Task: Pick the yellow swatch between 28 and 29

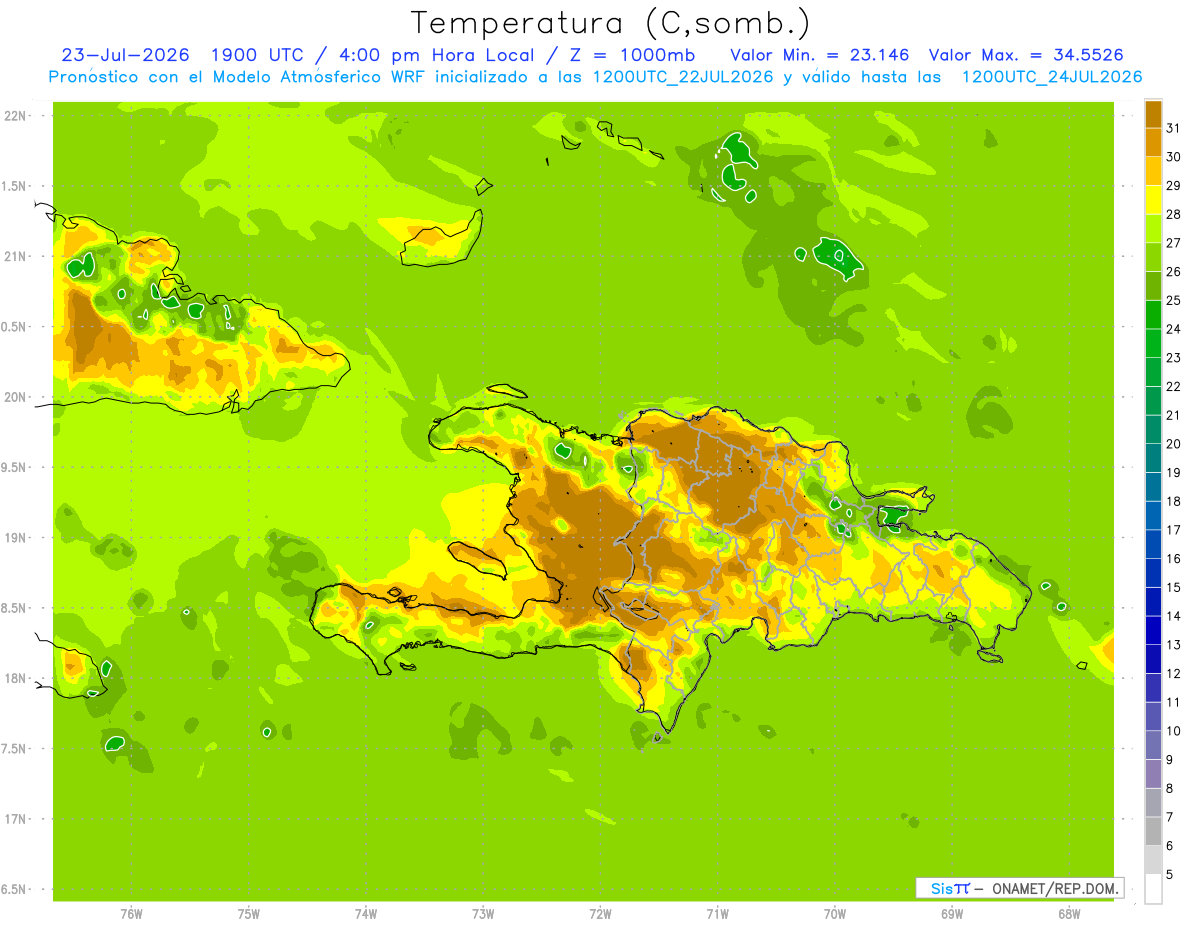Action: [1153, 199]
